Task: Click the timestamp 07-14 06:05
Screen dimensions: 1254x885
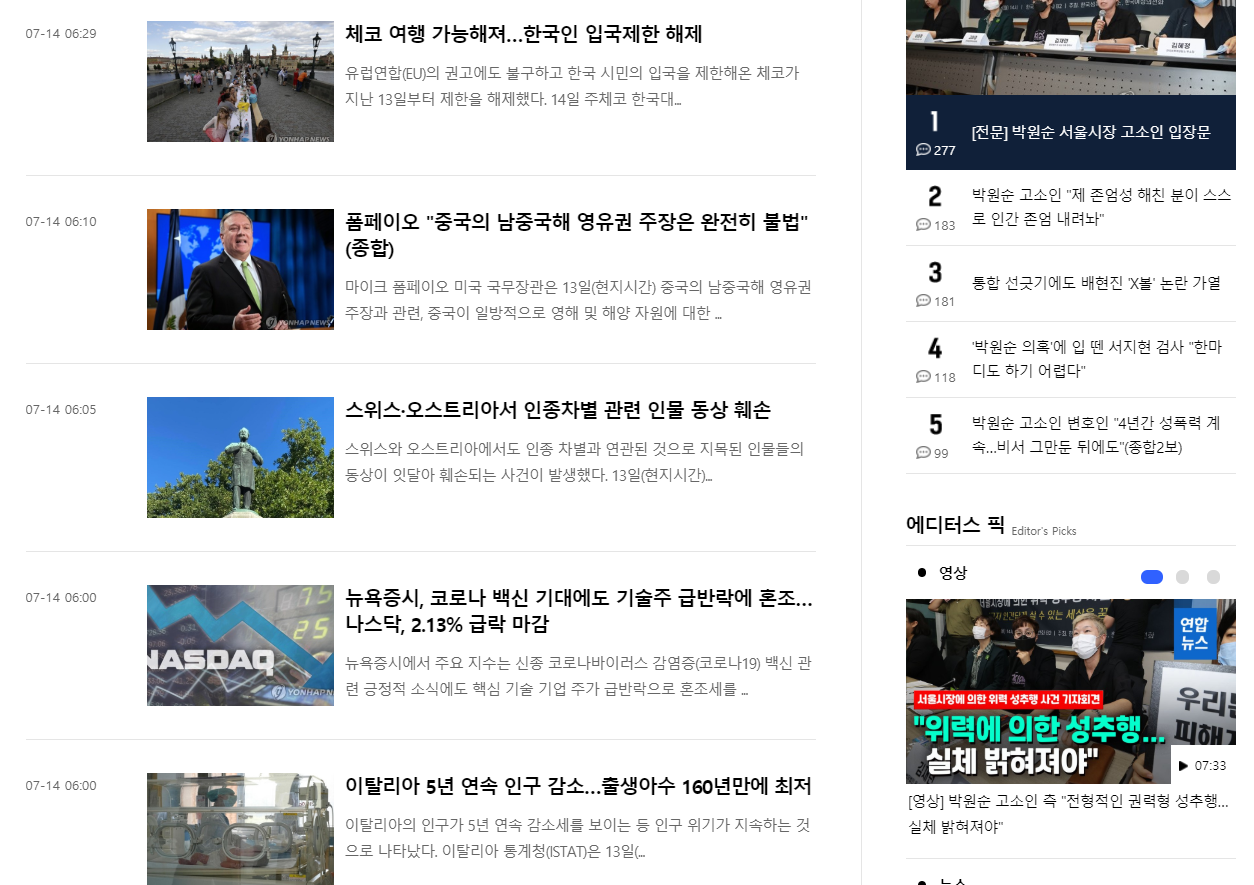Action: 61,410
